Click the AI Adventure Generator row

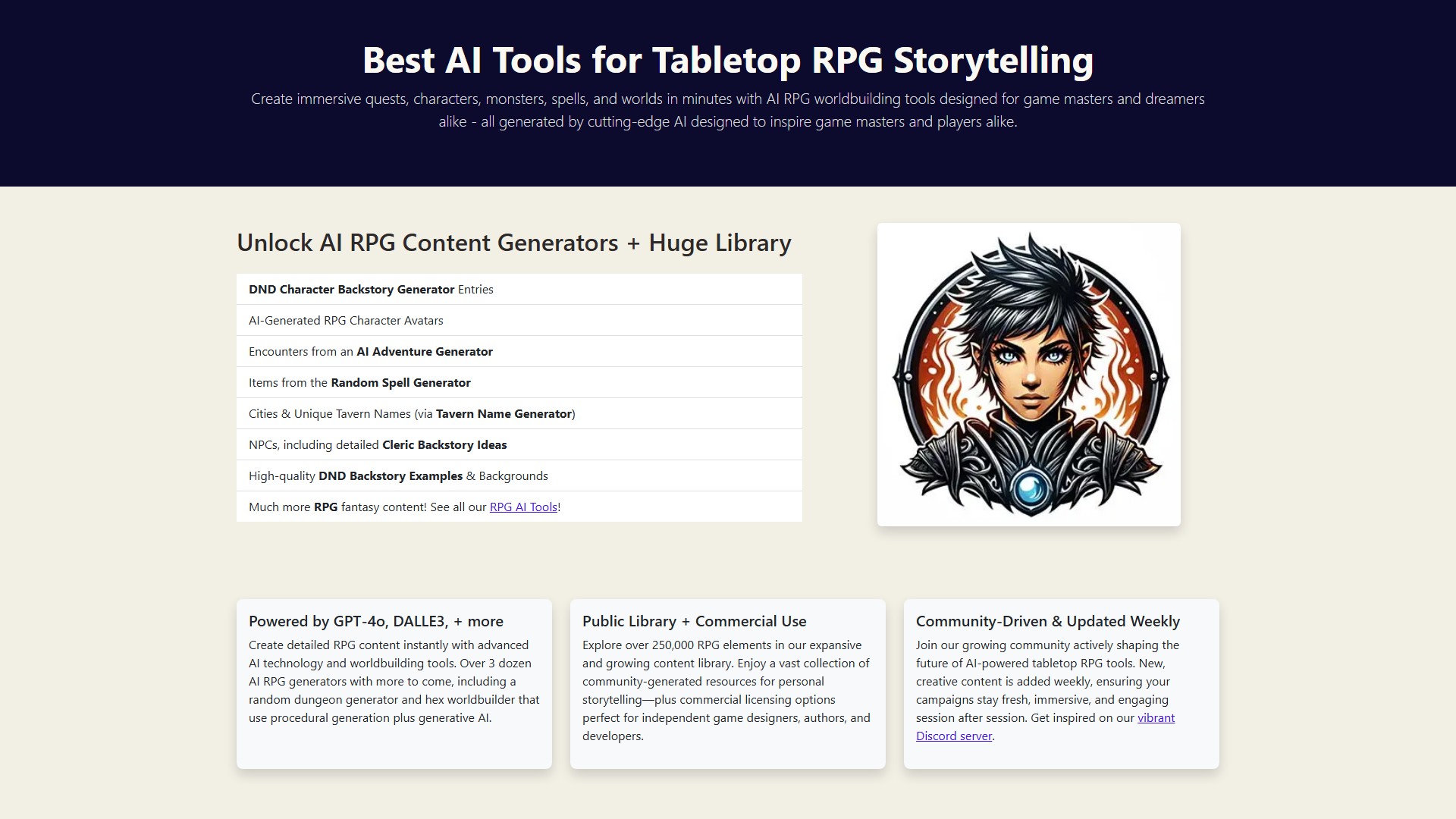519,351
